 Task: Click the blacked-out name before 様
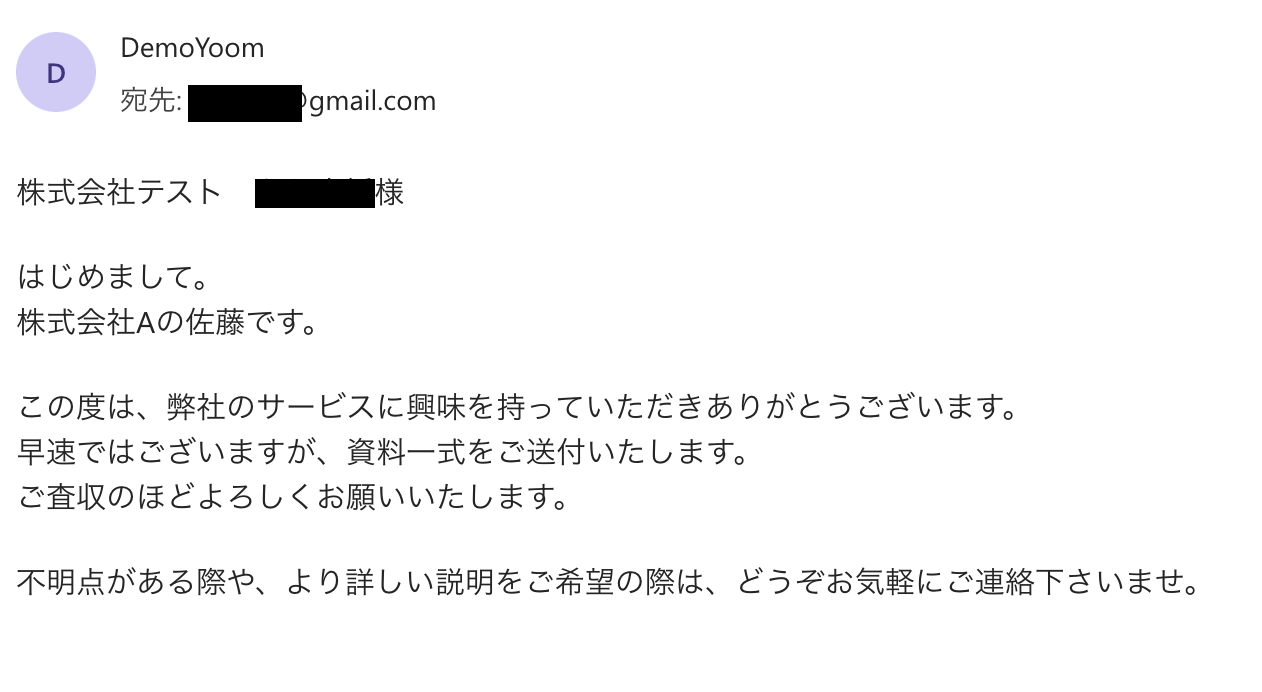point(314,192)
